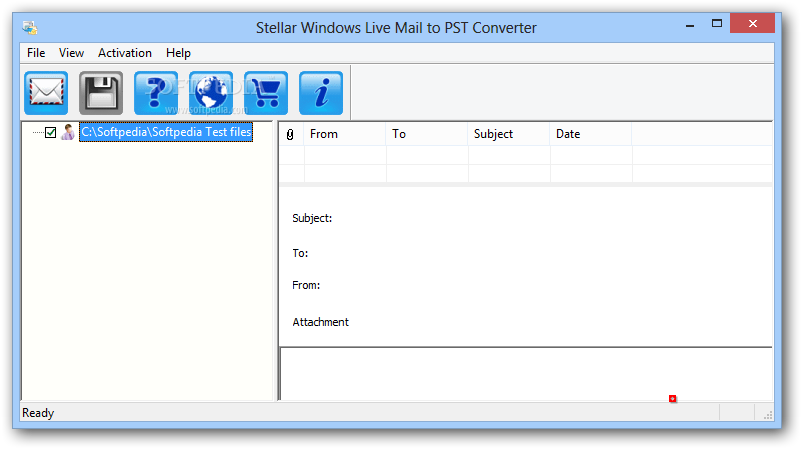Open the View menu
The image size is (802, 449).
[71, 53]
